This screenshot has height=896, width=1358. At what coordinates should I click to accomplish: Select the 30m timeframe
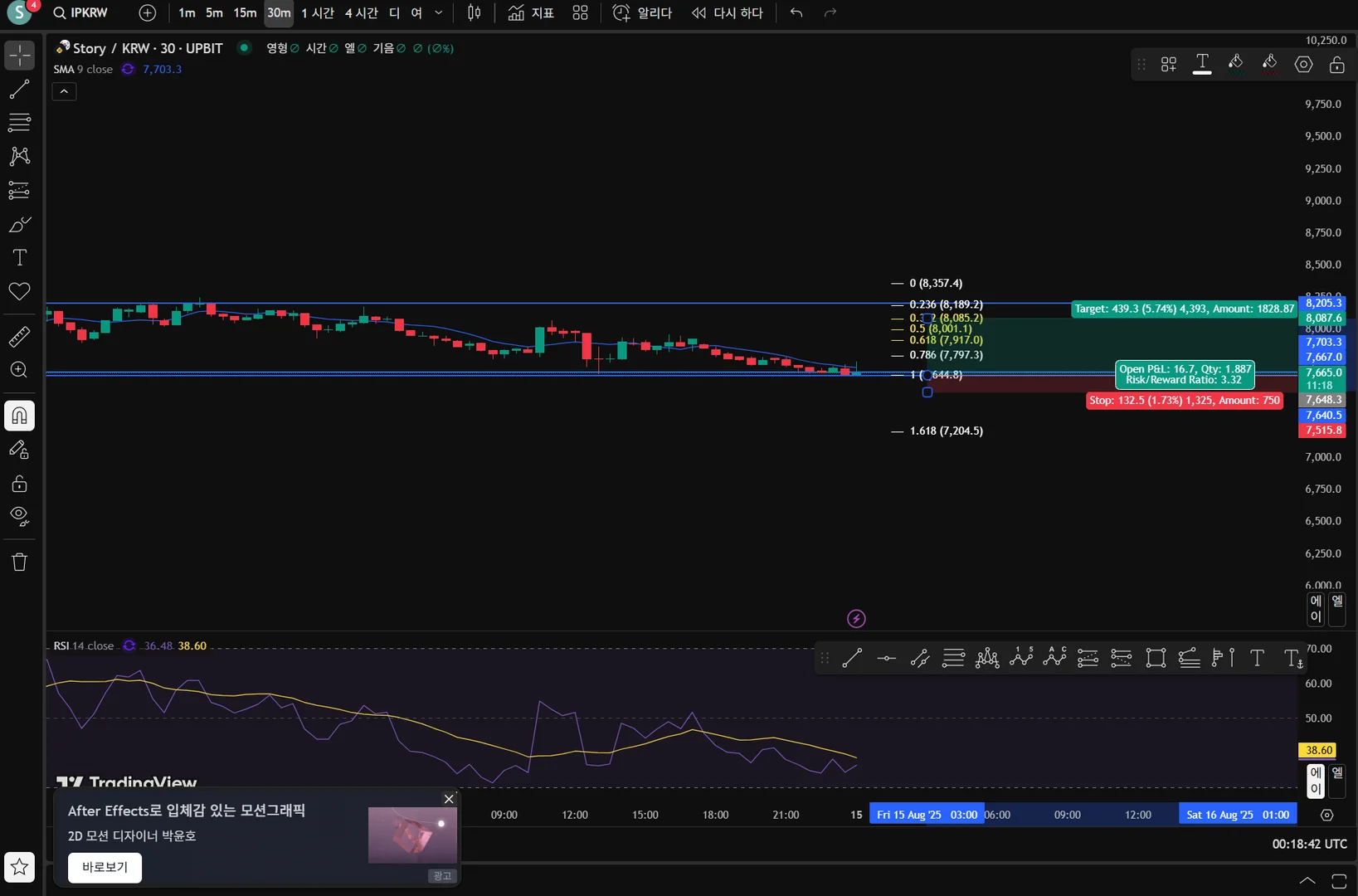click(279, 13)
